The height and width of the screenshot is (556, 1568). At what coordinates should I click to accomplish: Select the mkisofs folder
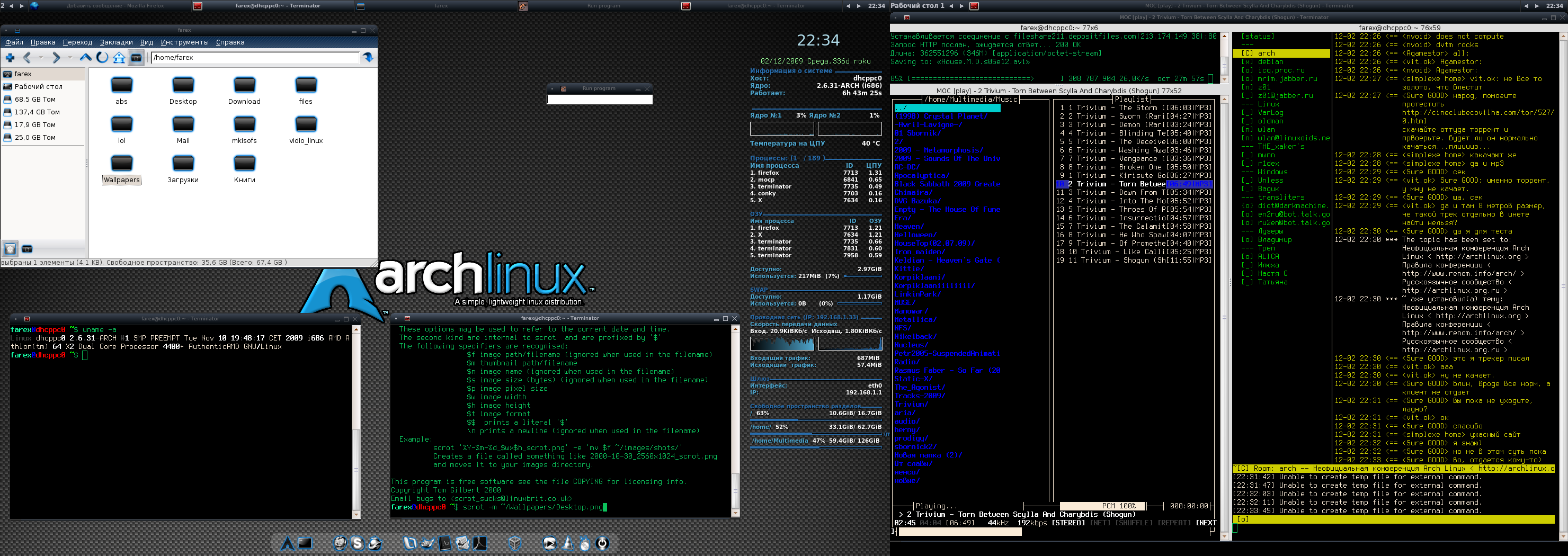click(244, 130)
